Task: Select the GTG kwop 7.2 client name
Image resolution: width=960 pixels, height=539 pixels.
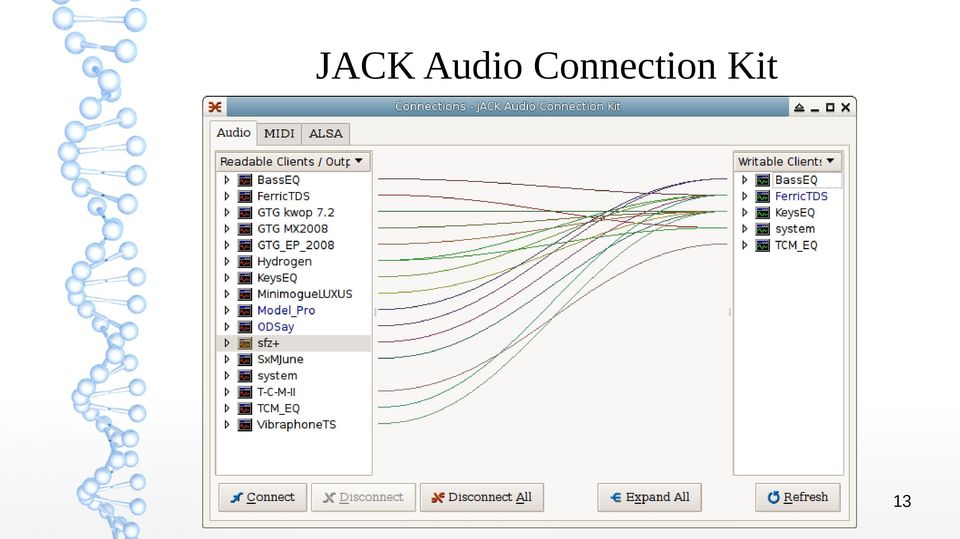Action: (296, 213)
